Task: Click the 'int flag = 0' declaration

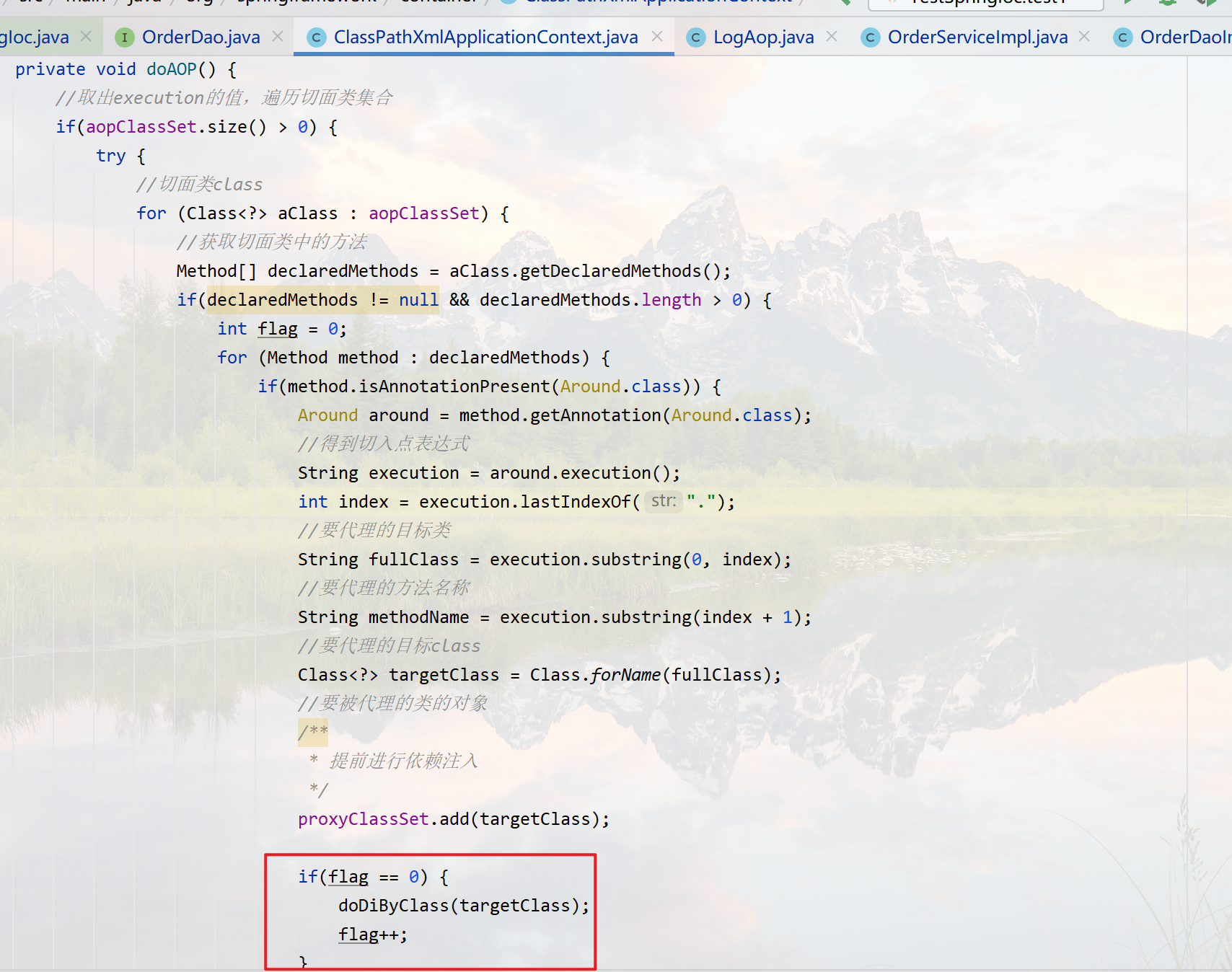Action: pyautogui.click(x=282, y=329)
